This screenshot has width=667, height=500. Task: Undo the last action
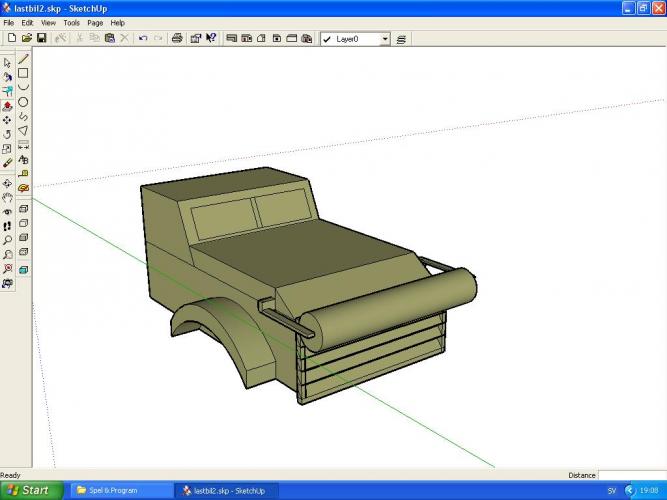click(143, 39)
